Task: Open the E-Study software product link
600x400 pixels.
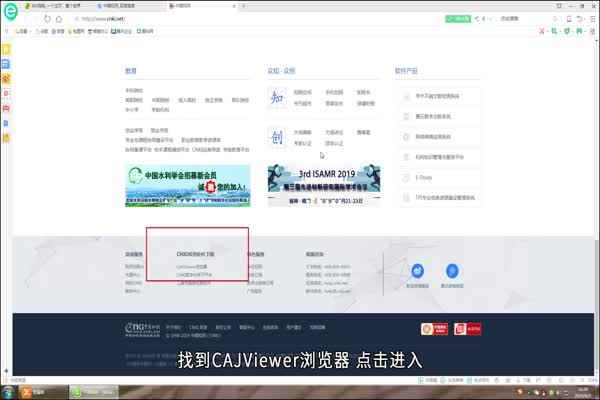Action: [x=424, y=178]
